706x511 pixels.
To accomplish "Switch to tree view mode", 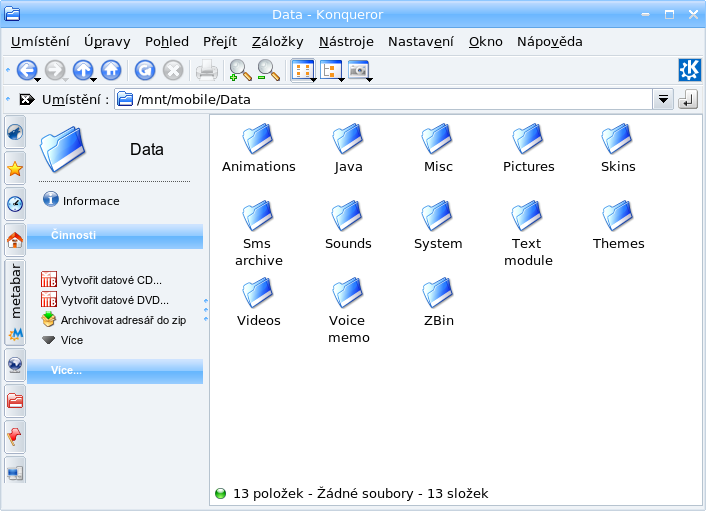I will click(x=331, y=70).
